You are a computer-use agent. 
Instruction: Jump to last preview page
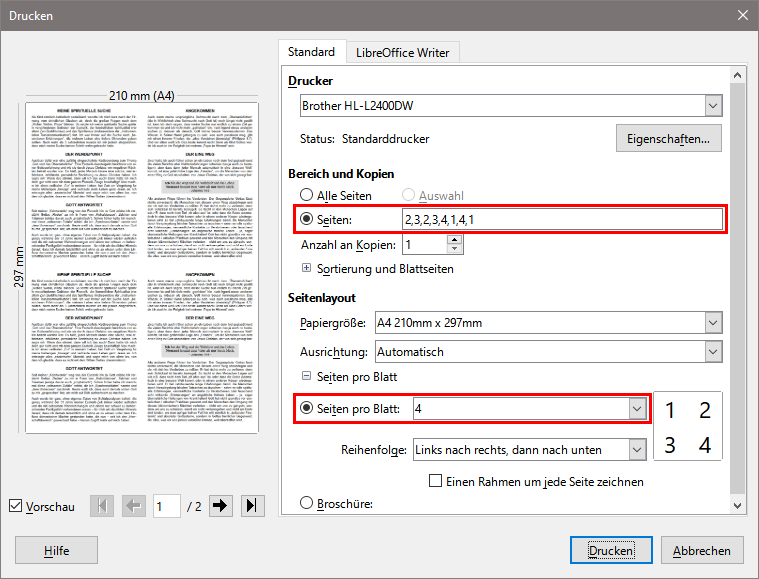point(252,506)
